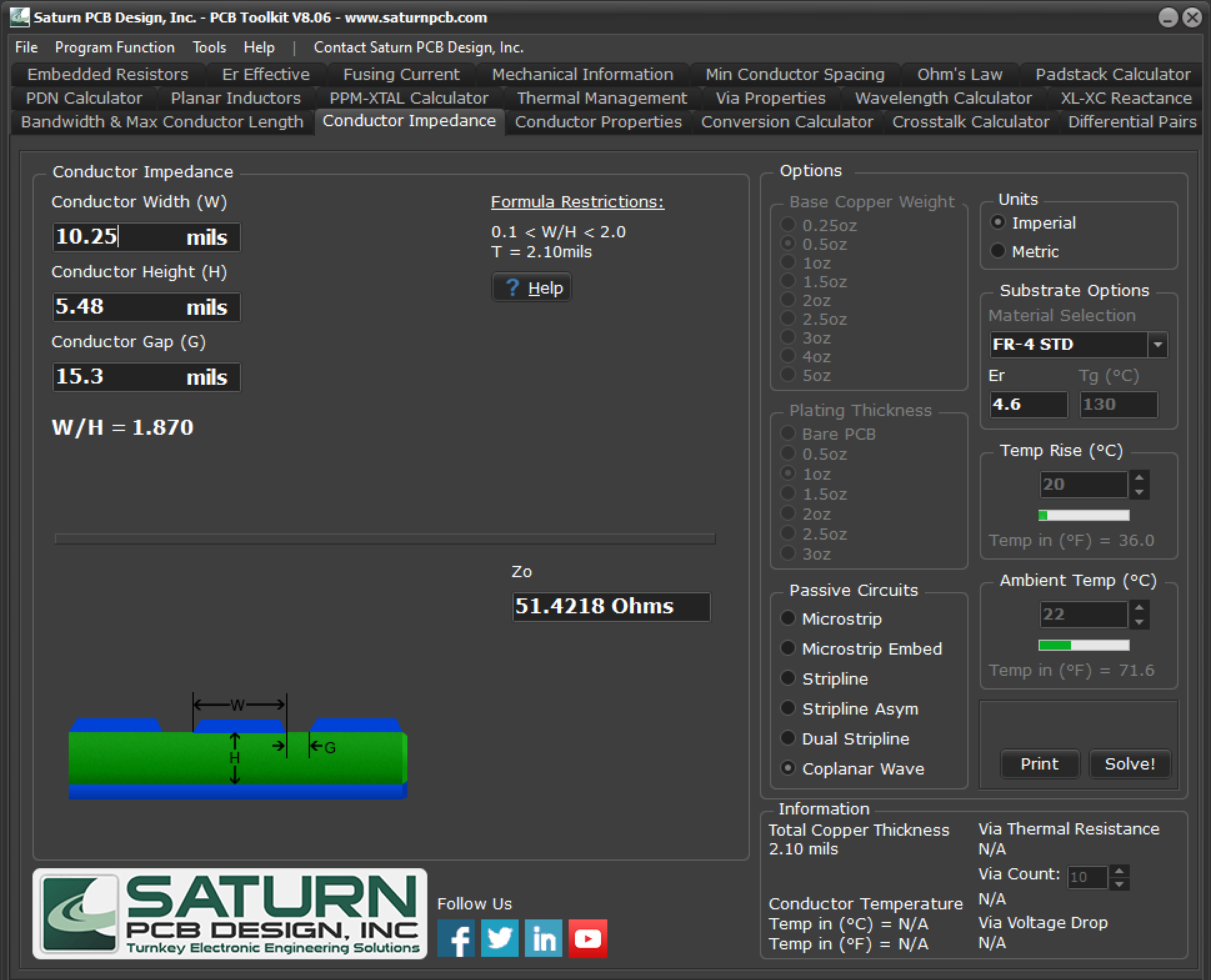Decrease Ambient Temp using down arrow
Viewport: 1211px width, 980px height.
click(x=1139, y=622)
